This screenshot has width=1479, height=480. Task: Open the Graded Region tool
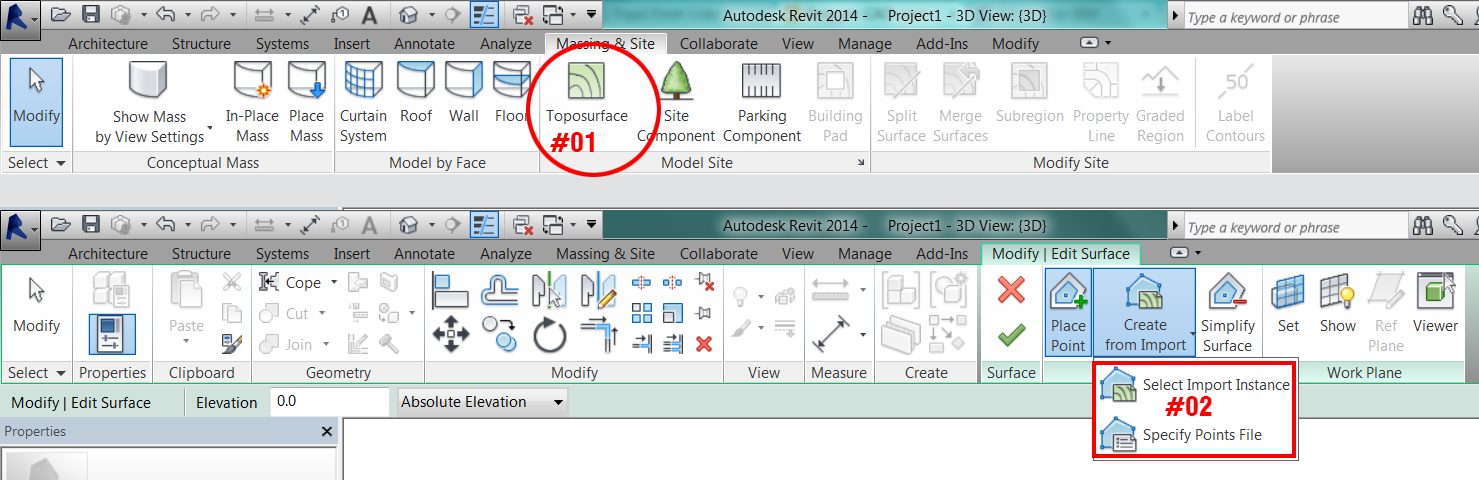pos(1160,100)
